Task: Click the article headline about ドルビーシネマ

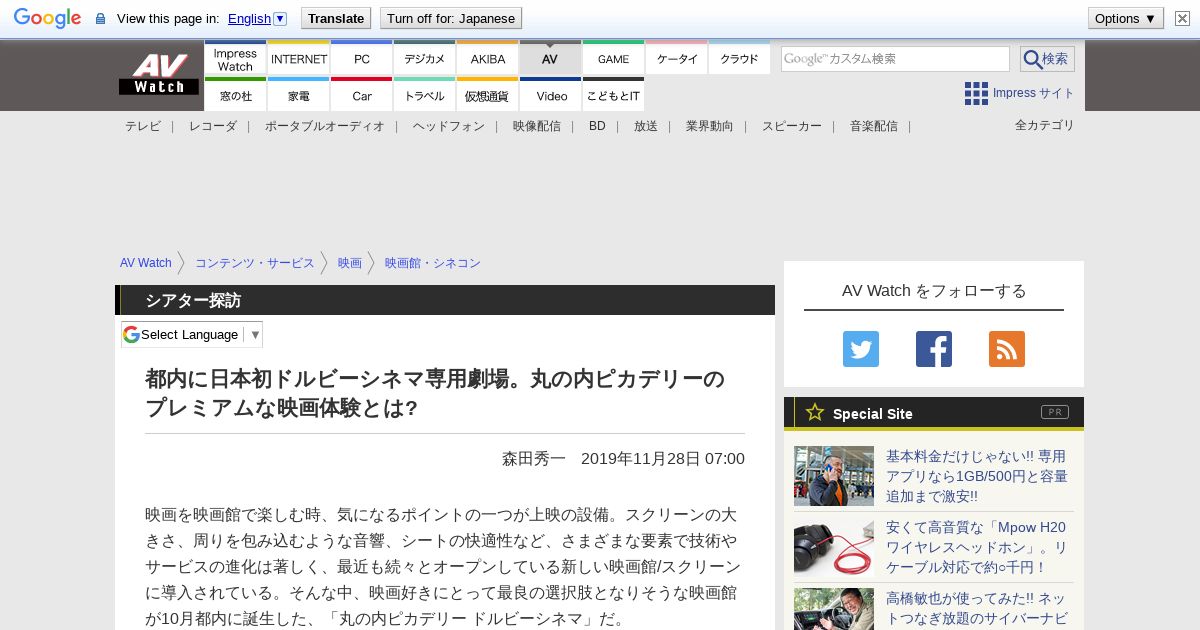Action: tap(435, 393)
